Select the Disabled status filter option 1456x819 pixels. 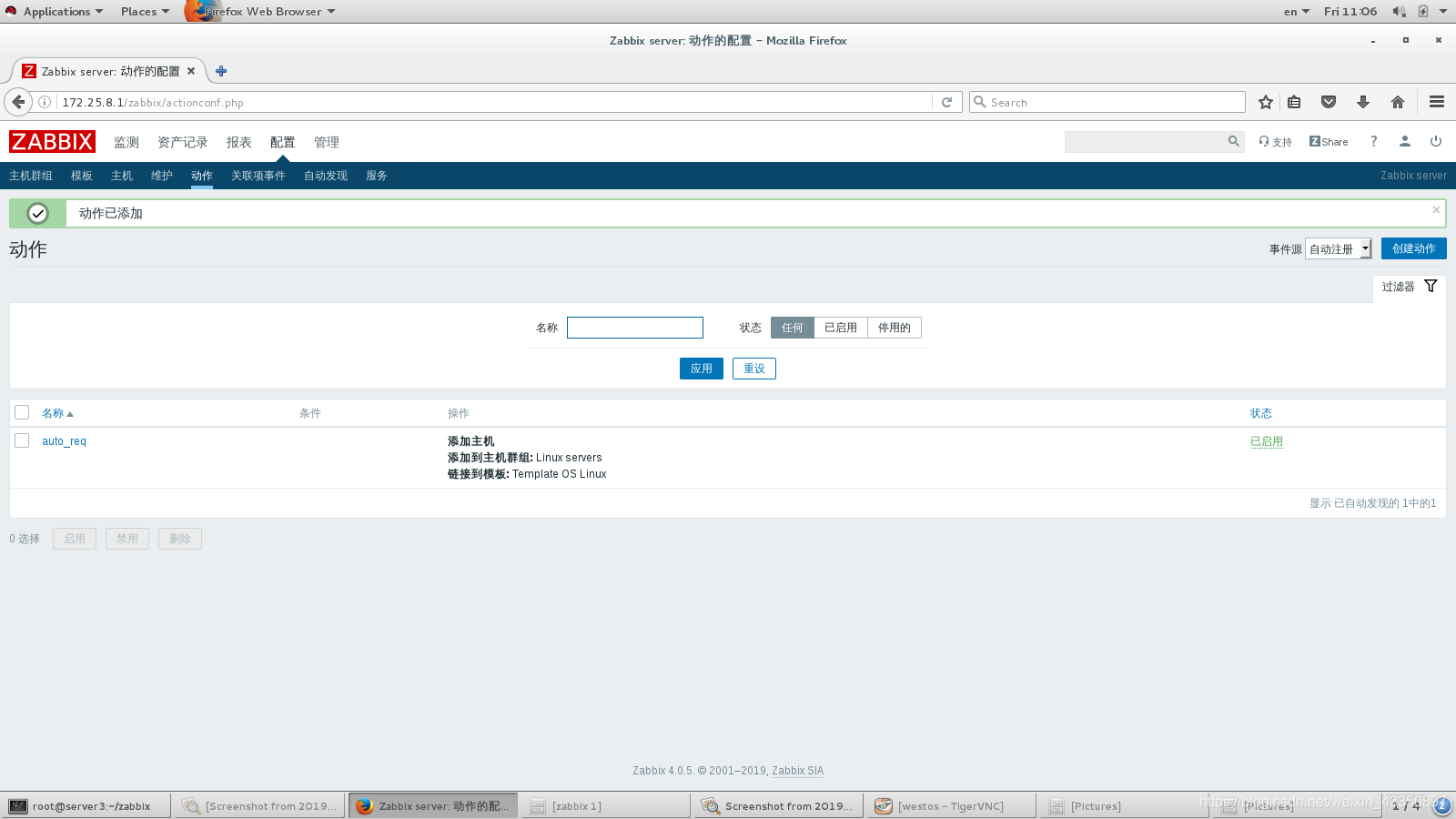click(895, 328)
